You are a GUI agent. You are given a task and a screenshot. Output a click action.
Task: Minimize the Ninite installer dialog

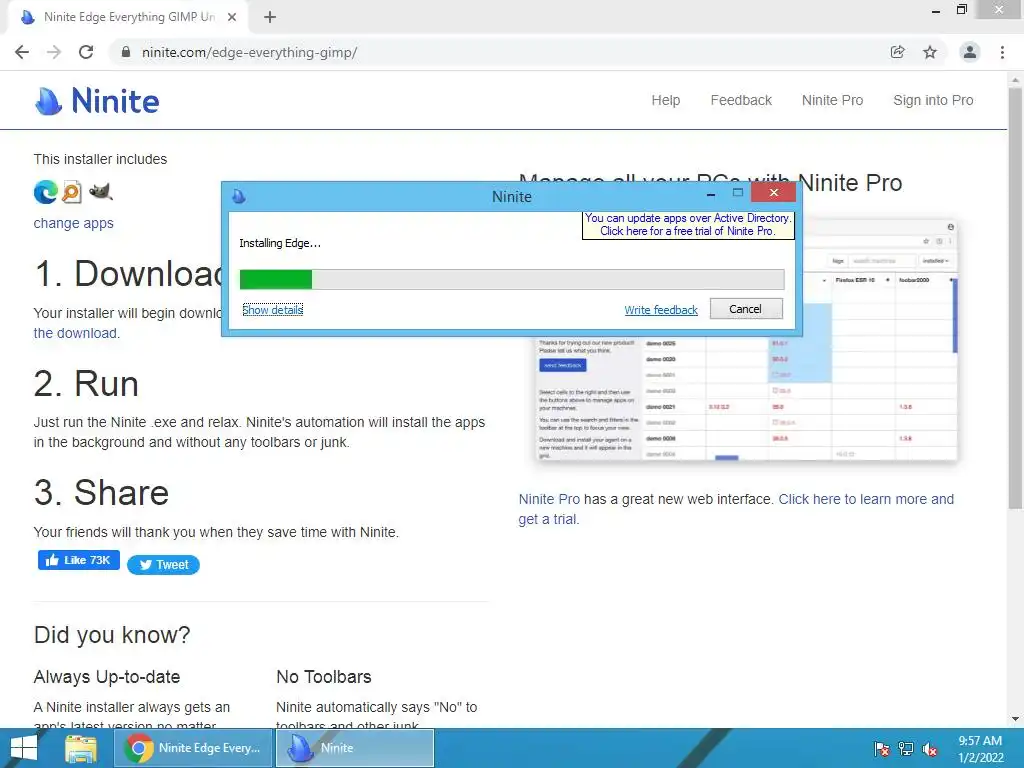click(711, 194)
